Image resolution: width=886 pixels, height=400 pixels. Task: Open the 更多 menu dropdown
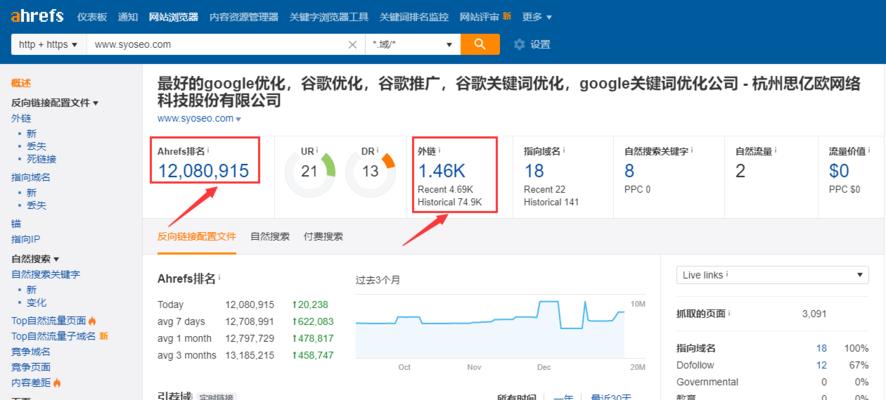coord(537,17)
